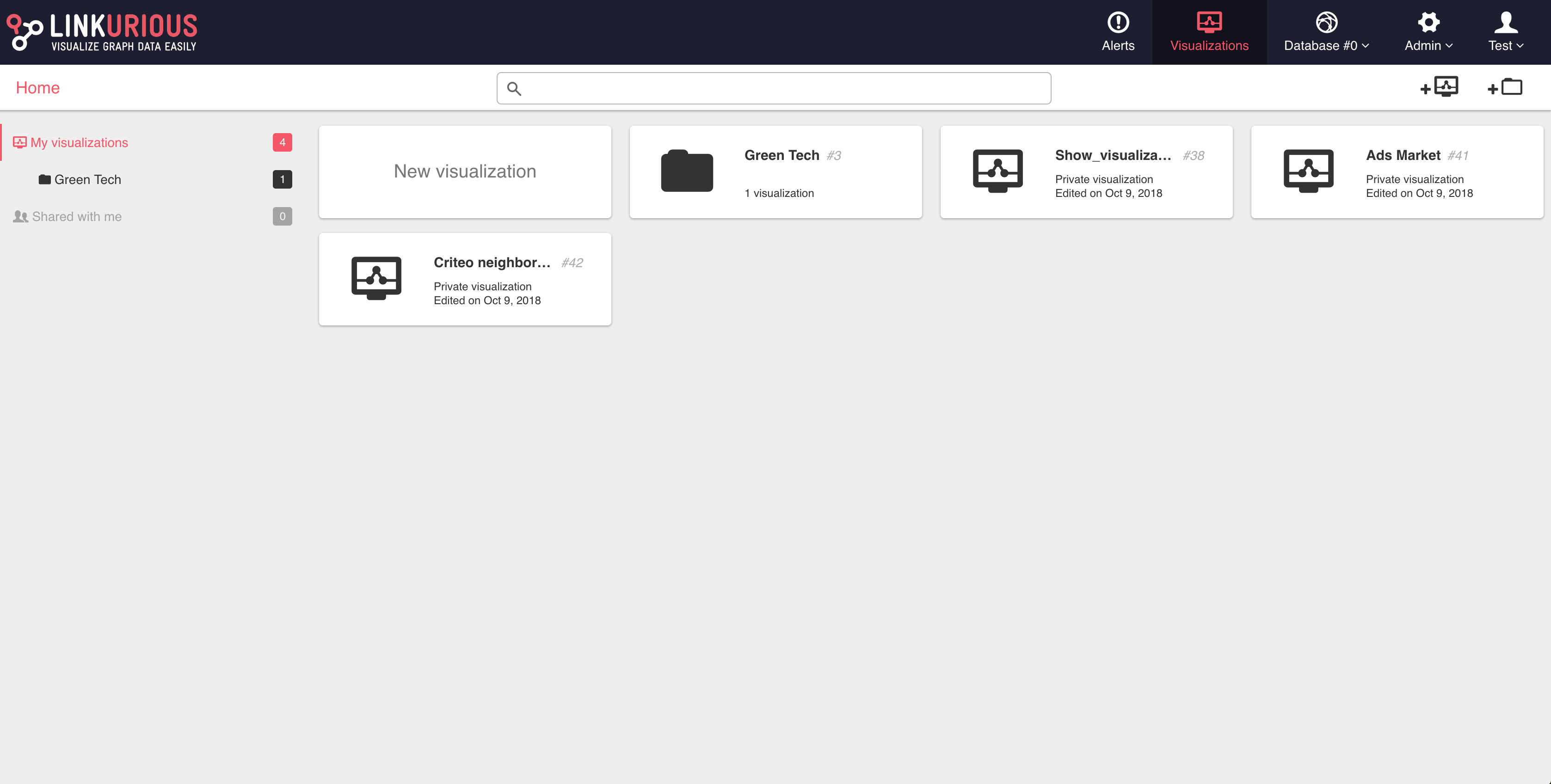Click the Green Tech sidebar folder icon
Image resolution: width=1551 pixels, height=784 pixels.
[x=44, y=179]
